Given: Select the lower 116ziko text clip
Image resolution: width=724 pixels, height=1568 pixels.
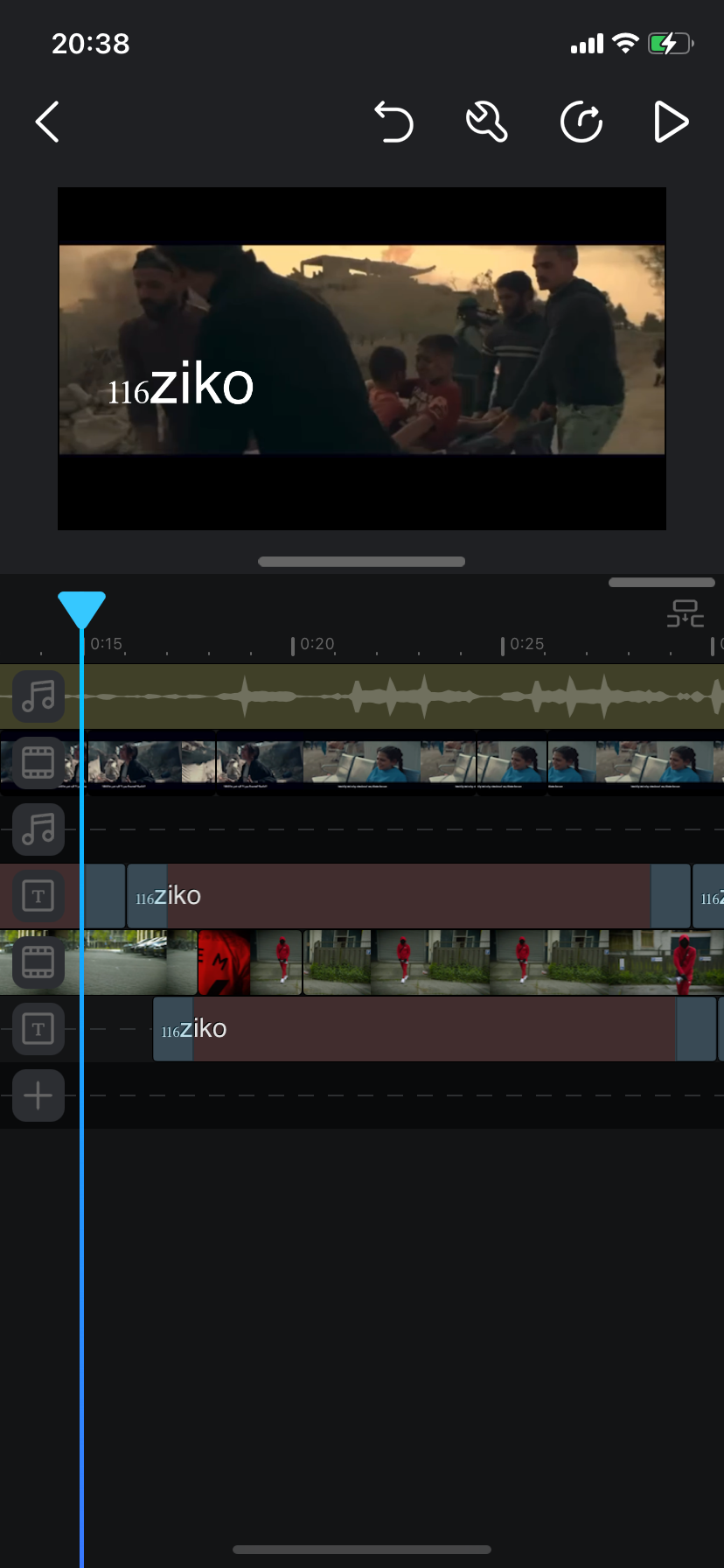Looking at the screenshot, I should [x=435, y=1029].
